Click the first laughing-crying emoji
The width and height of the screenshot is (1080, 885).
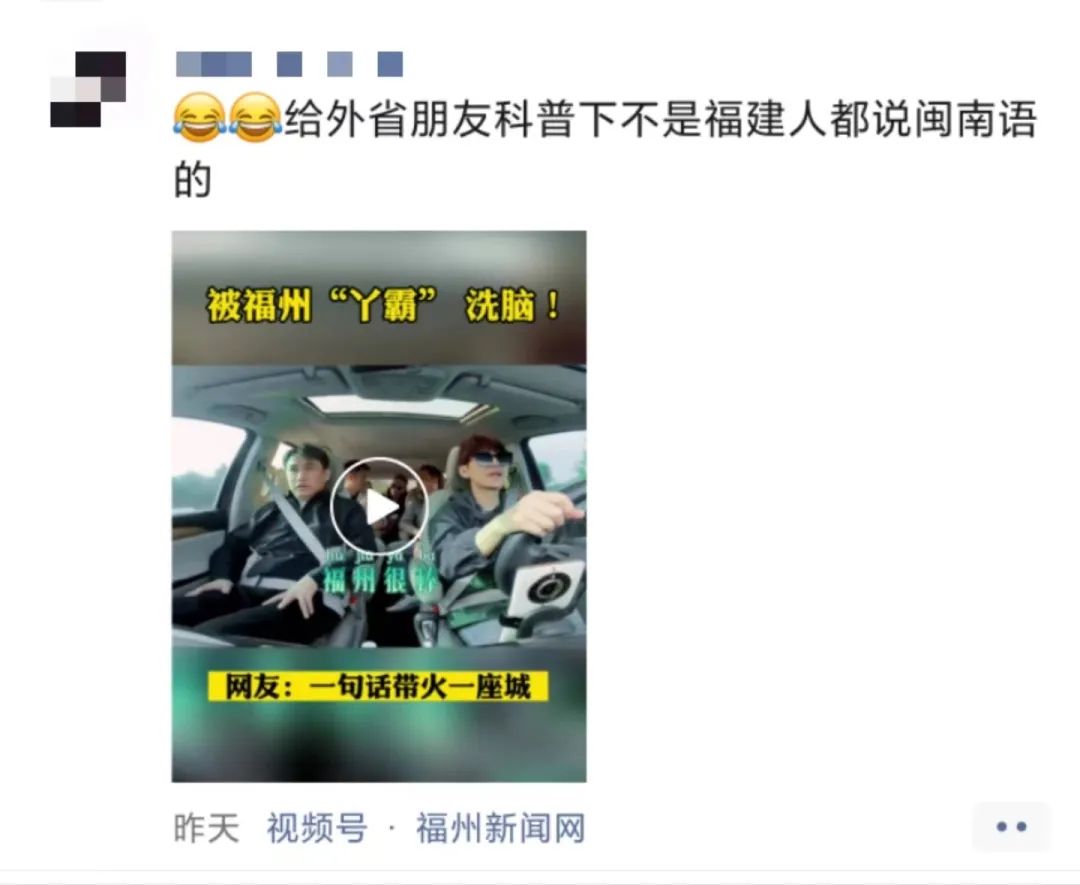(199, 118)
